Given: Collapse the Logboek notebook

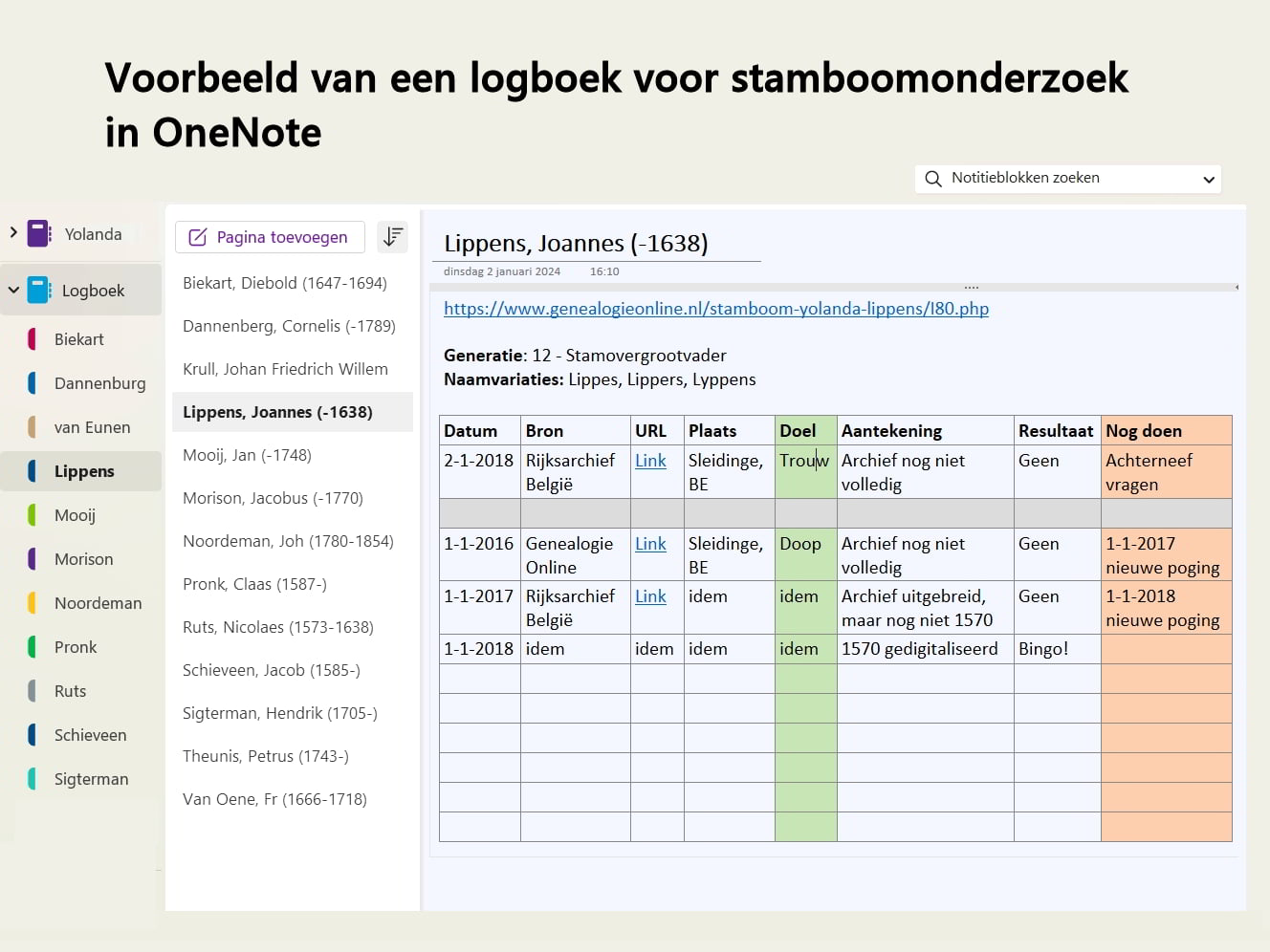Looking at the screenshot, I should point(13,290).
